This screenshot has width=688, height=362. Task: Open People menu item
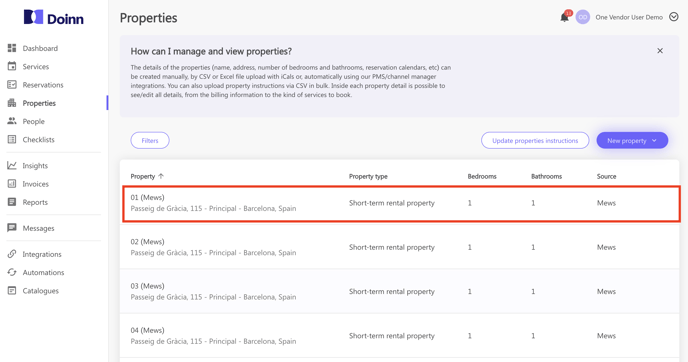(x=33, y=122)
